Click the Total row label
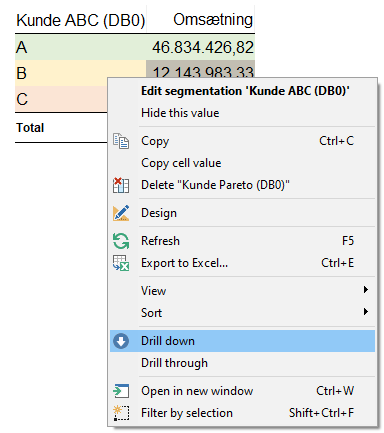This screenshot has height=433, width=384. point(30,128)
